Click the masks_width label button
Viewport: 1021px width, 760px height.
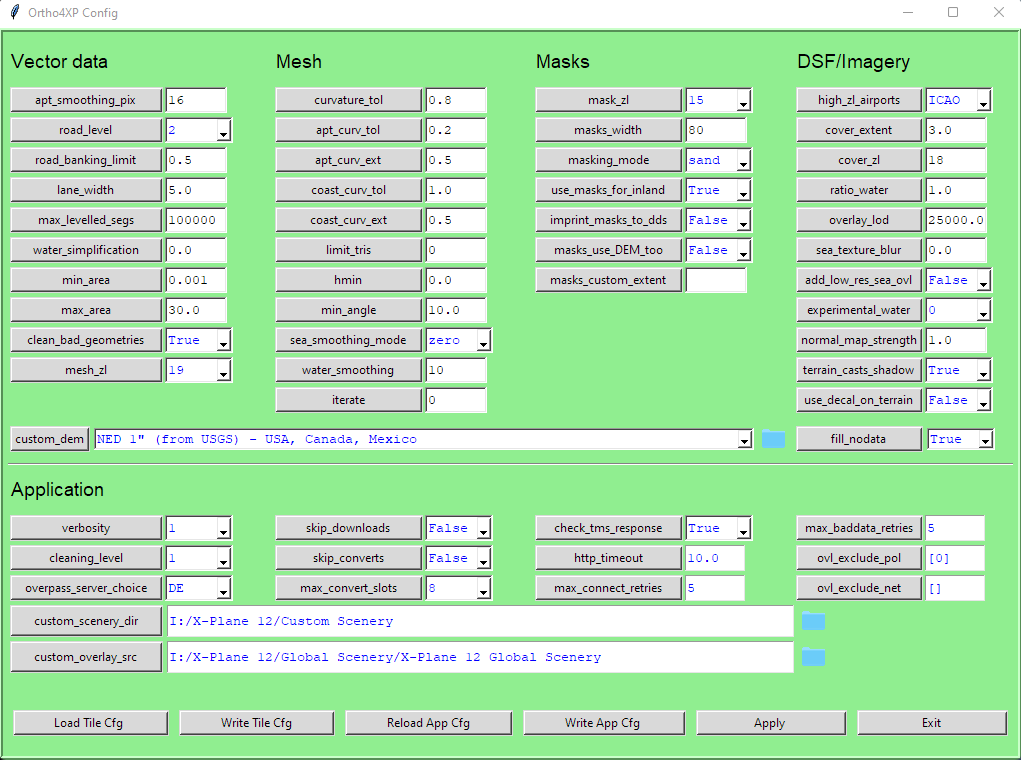click(608, 130)
